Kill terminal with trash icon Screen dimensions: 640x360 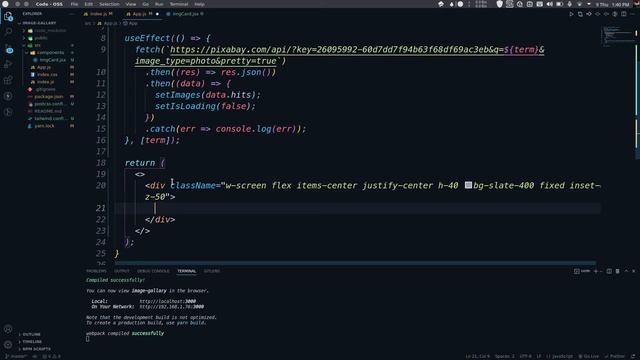pos(618,271)
